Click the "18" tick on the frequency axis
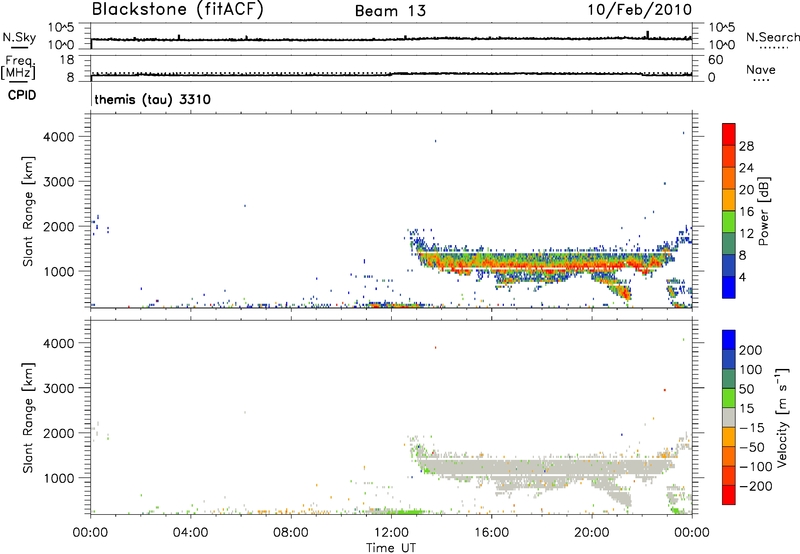The width and height of the screenshot is (800, 554). [67, 60]
